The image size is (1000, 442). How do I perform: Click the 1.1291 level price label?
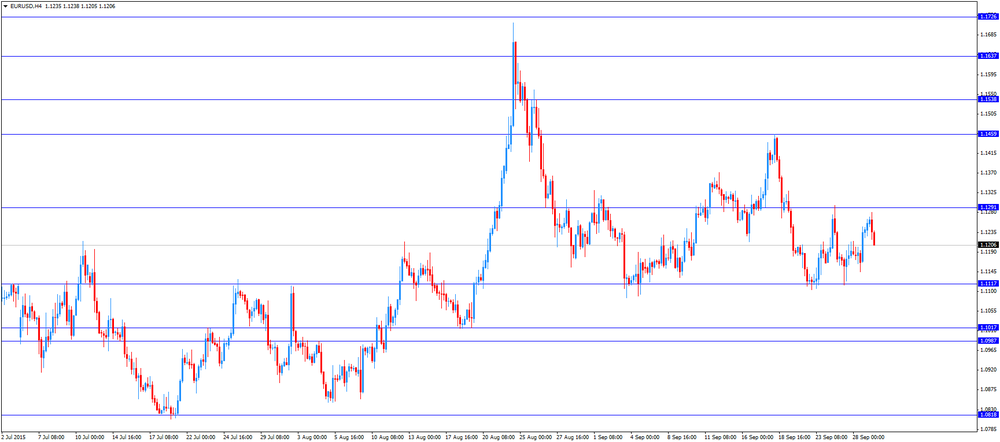(987, 207)
